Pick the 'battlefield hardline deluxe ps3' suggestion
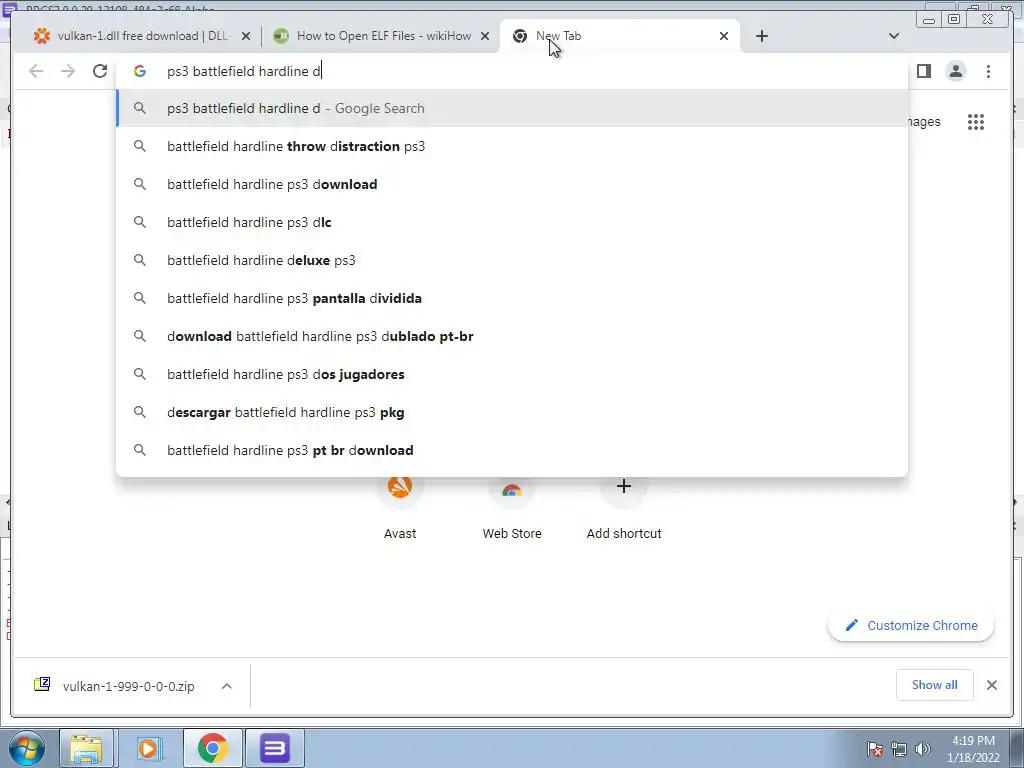The height and width of the screenshot is (768, 1024). click(x=512, y=260)
